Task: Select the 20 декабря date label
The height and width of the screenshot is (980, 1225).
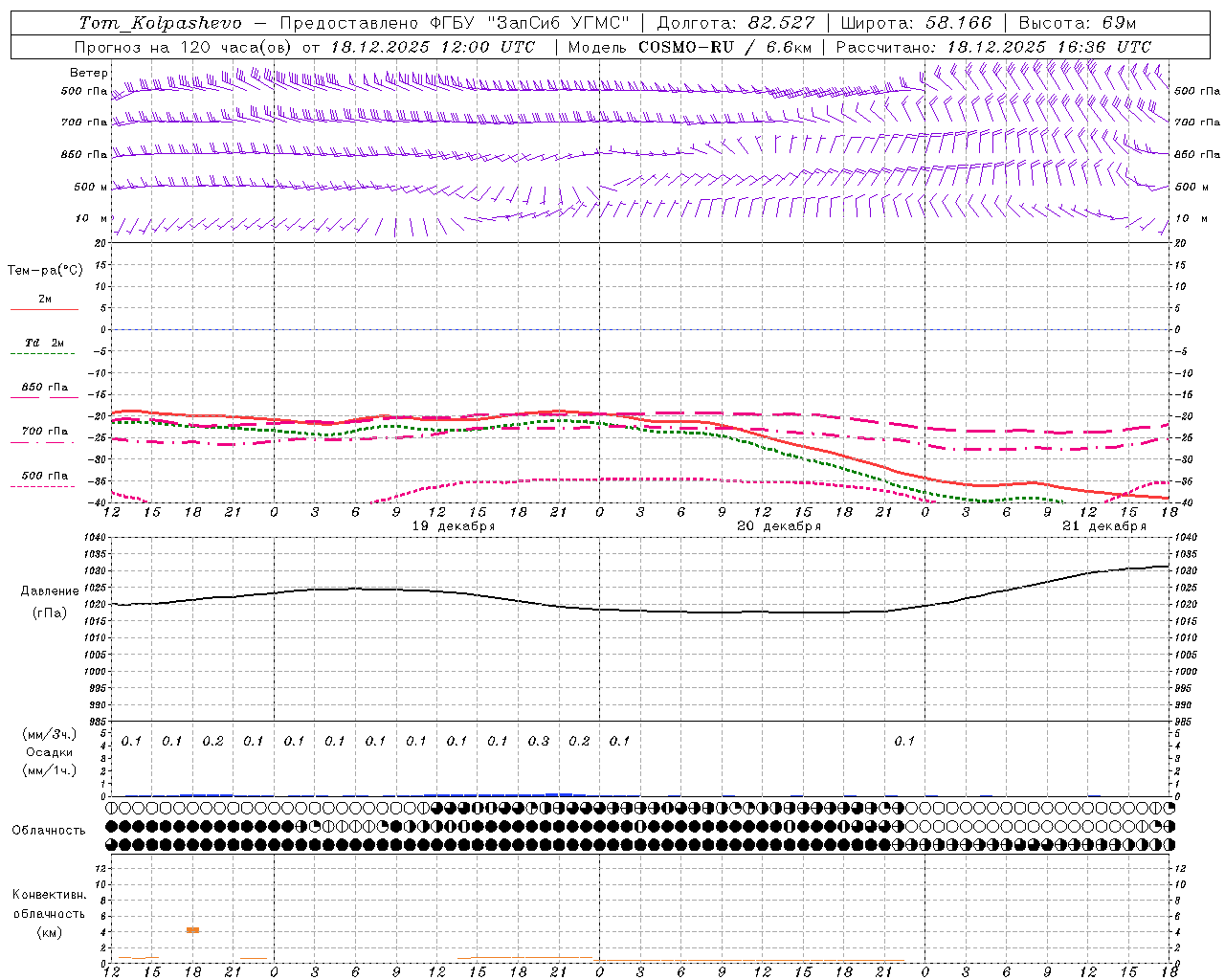Action: click(779, 526)
